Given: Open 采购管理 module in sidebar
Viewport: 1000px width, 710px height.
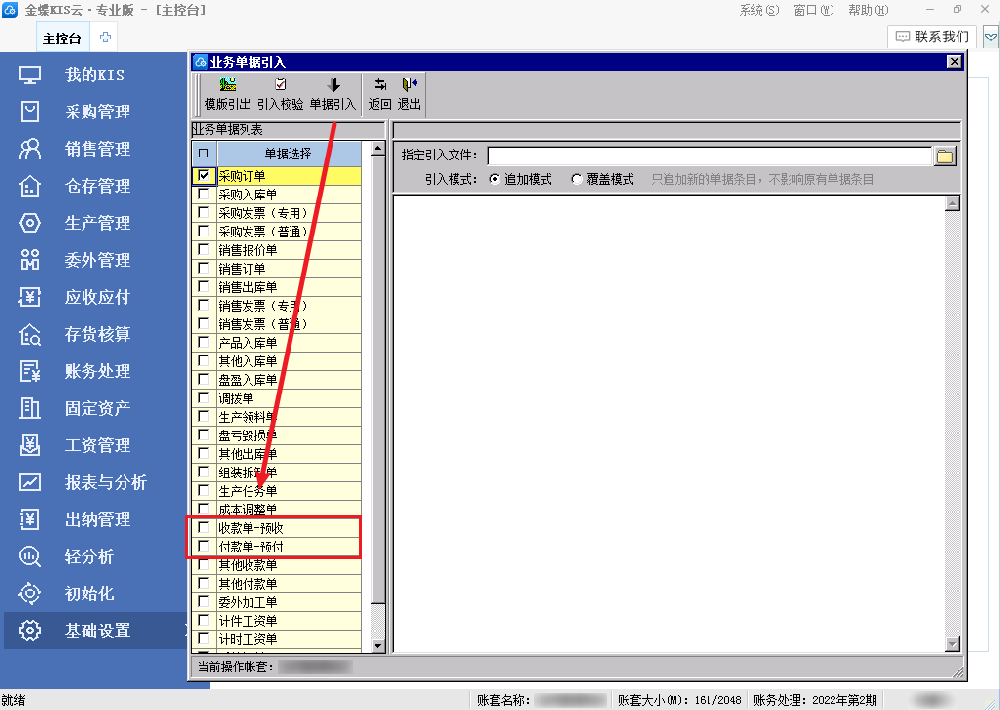Looking at the screenshot, I should tap(97, 112).
